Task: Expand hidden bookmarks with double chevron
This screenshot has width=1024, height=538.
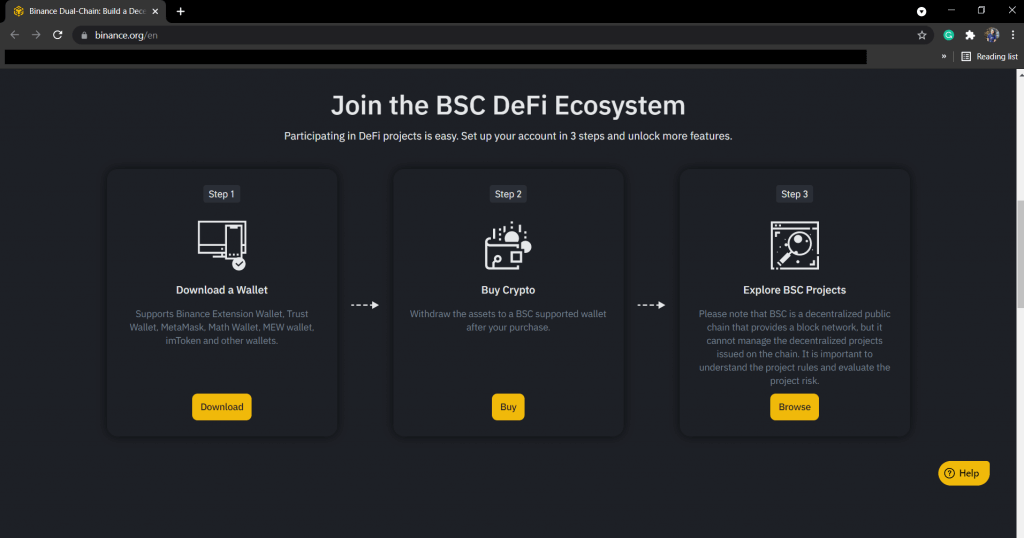Action: [944, 57]
